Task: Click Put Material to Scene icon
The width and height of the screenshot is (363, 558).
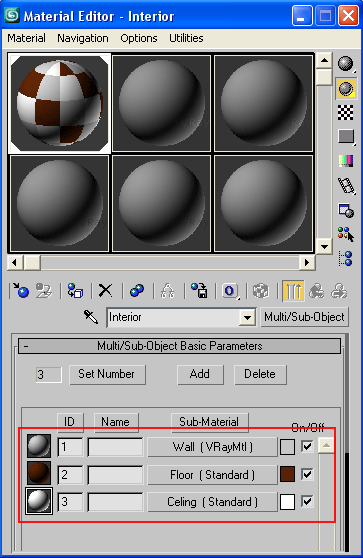Action: click(x=44, y=291)
